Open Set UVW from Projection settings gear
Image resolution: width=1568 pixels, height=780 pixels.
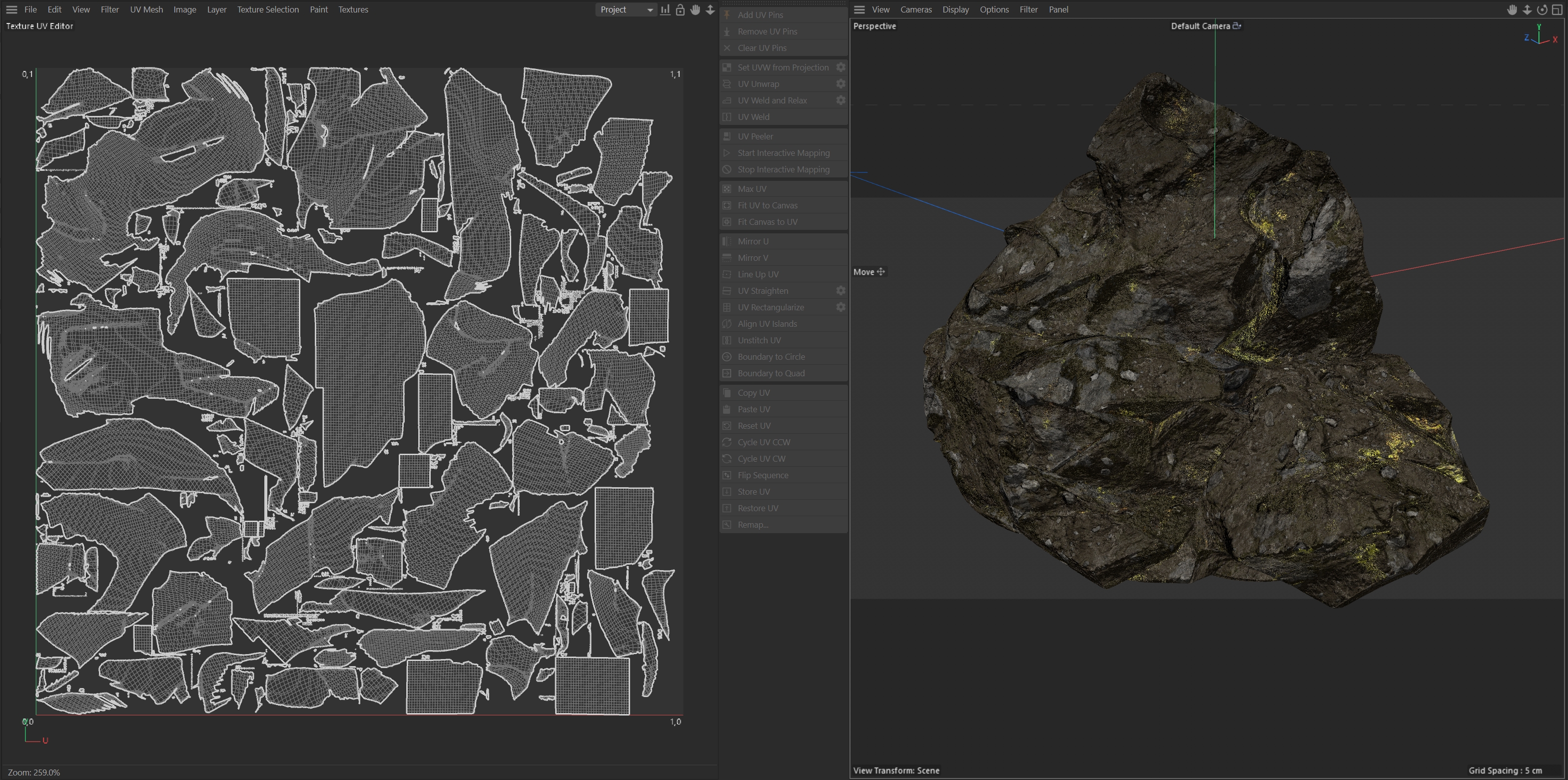point(840,67)
